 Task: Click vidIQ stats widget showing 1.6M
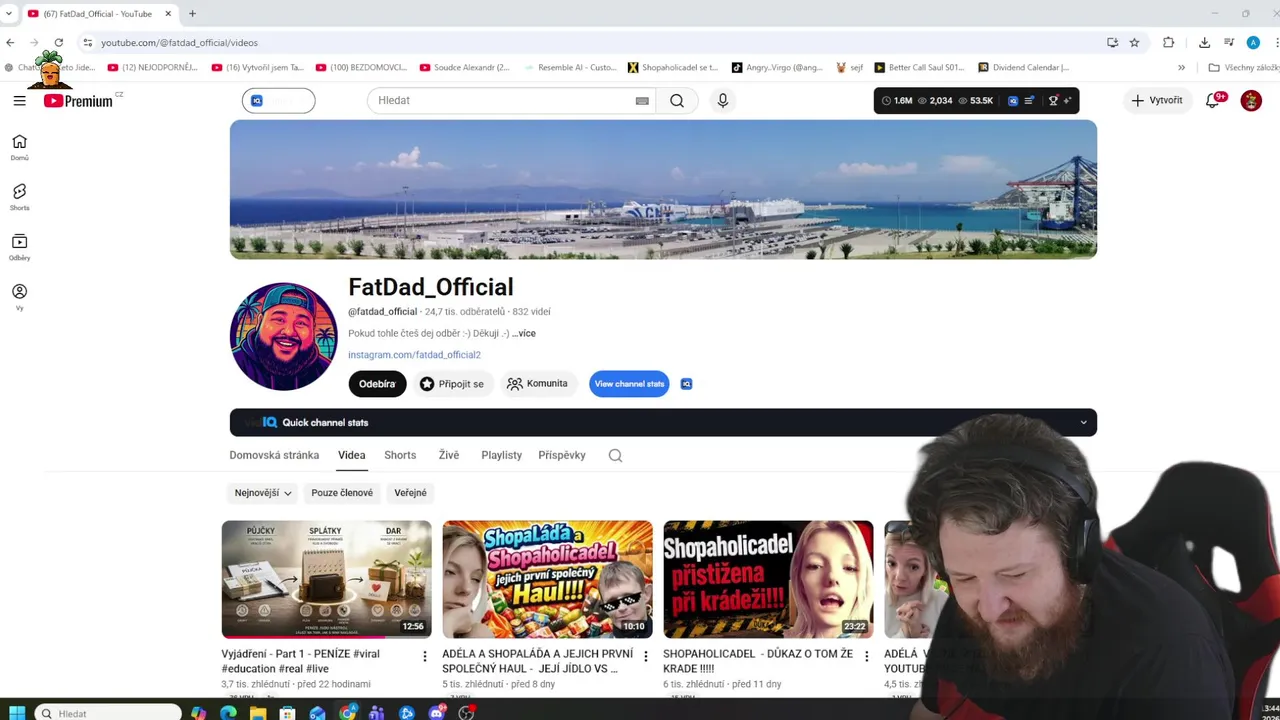(x=976, y=100)
